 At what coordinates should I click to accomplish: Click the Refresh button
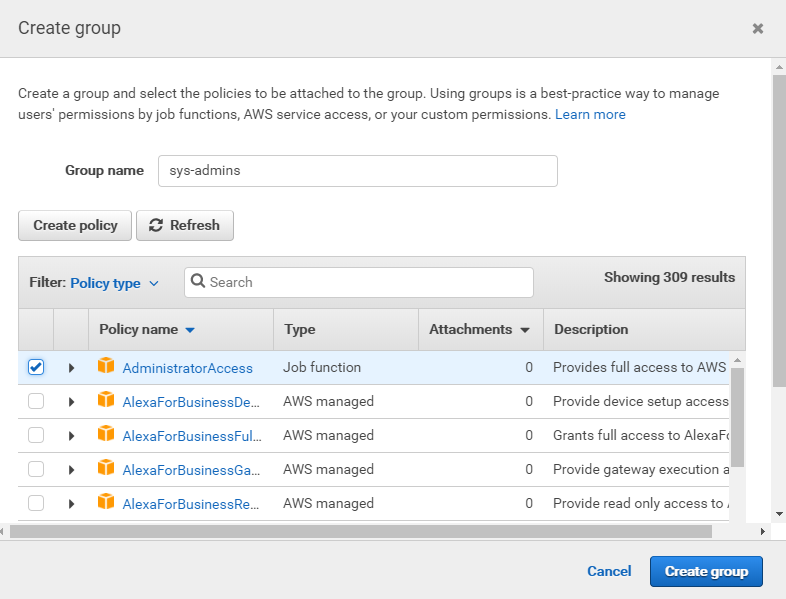pos(185,225)
